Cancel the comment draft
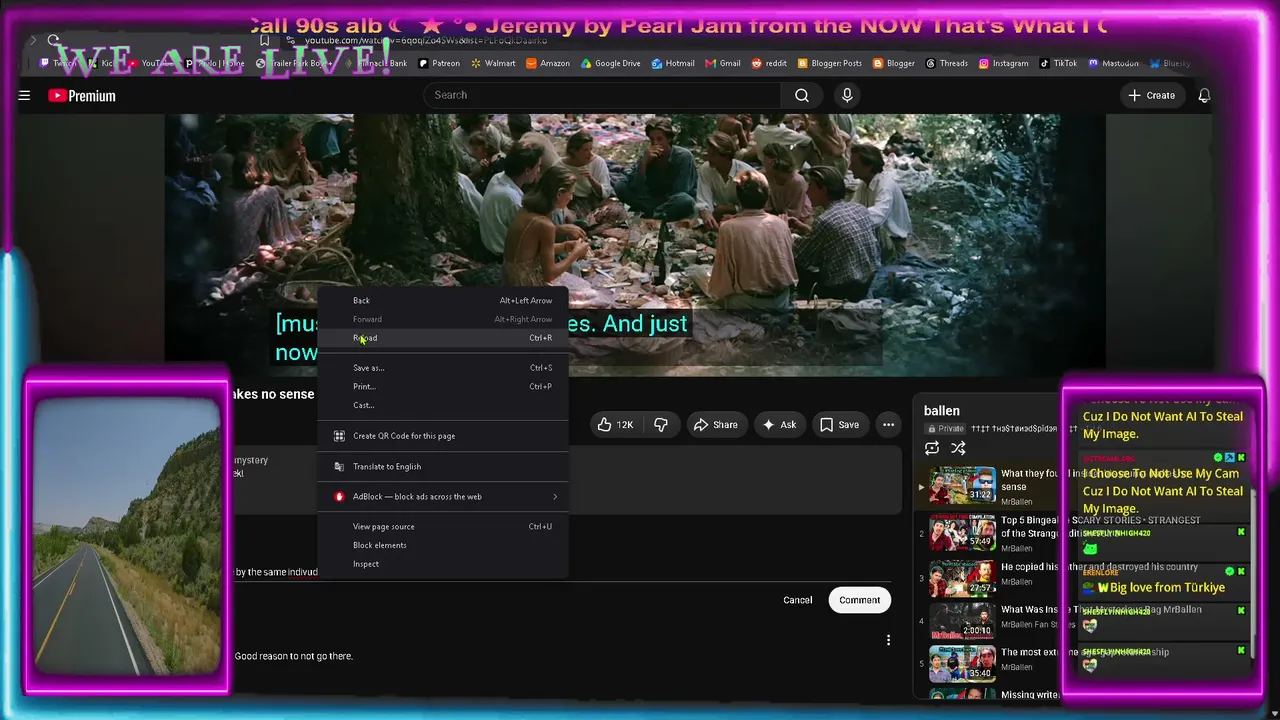The width and height of the screenshot is (1280, 720). [x=798, y=600]
